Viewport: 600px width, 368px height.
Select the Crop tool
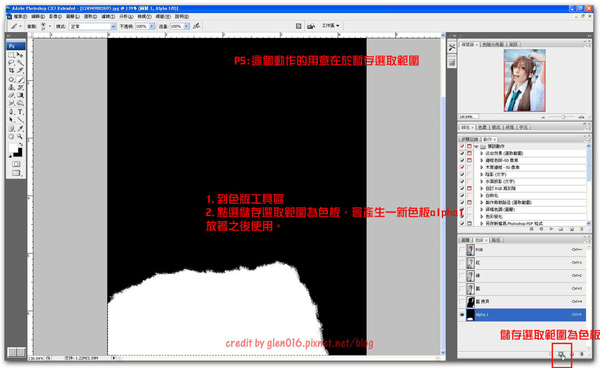click(11, 70)
